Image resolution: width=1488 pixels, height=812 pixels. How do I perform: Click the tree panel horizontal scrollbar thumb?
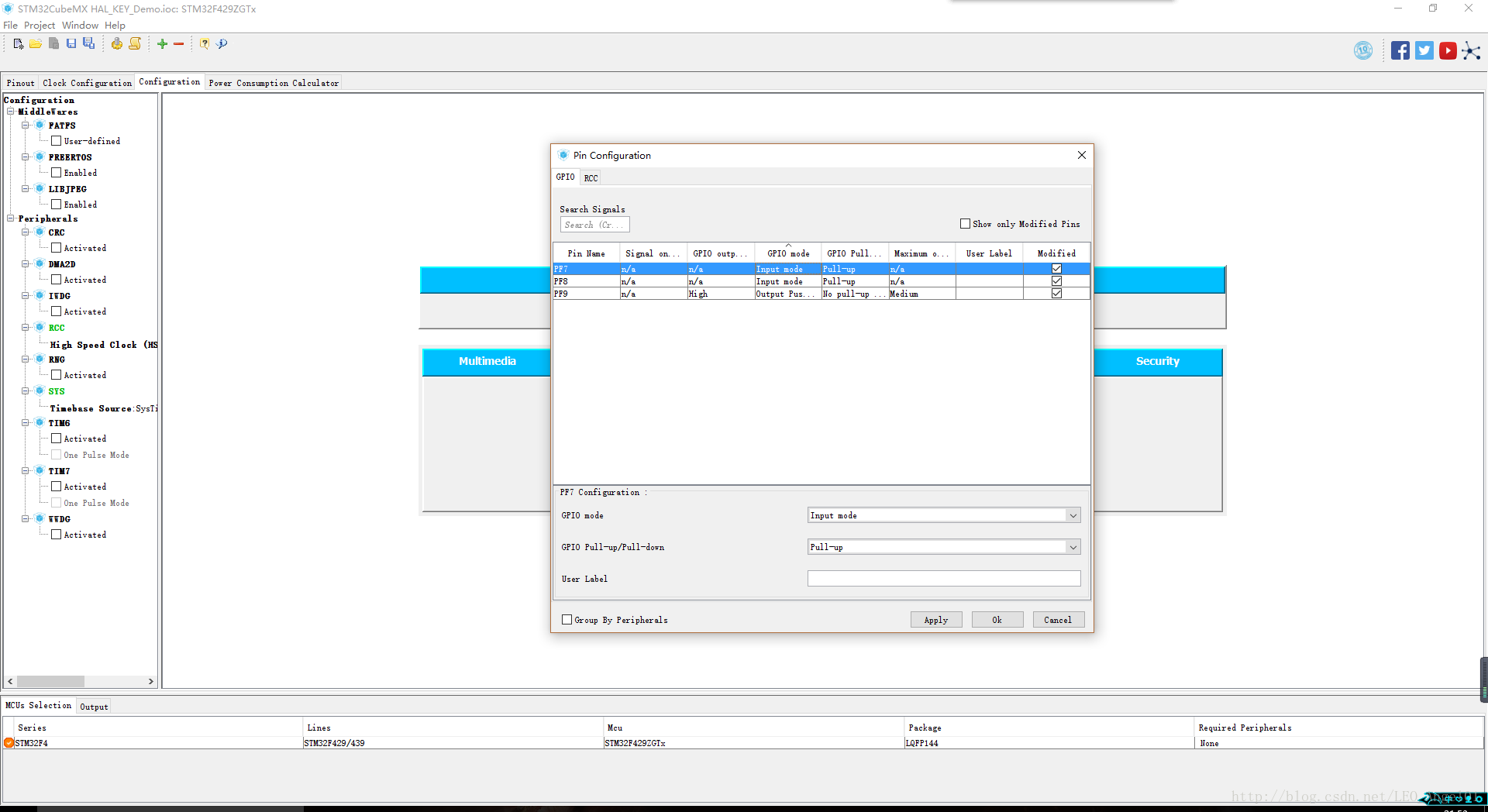50,682
